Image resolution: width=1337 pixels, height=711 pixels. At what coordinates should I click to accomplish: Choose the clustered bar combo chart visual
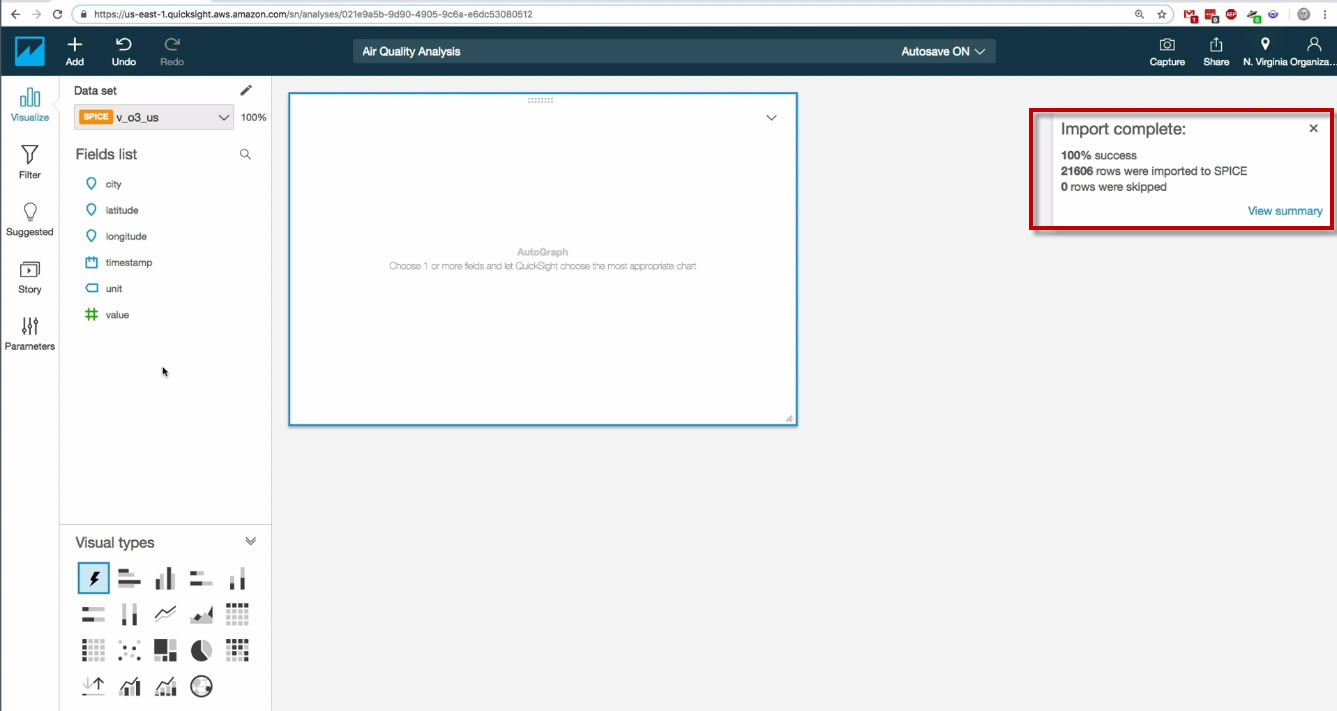click(129, 686)
